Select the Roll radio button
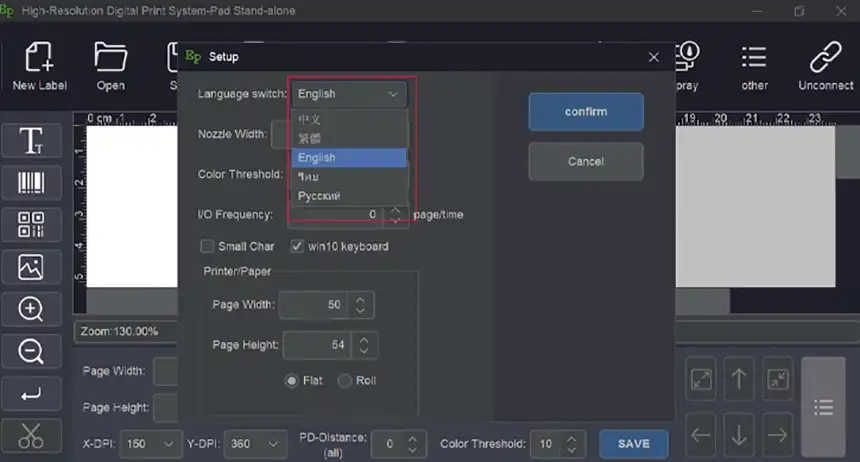 (345, 380)
